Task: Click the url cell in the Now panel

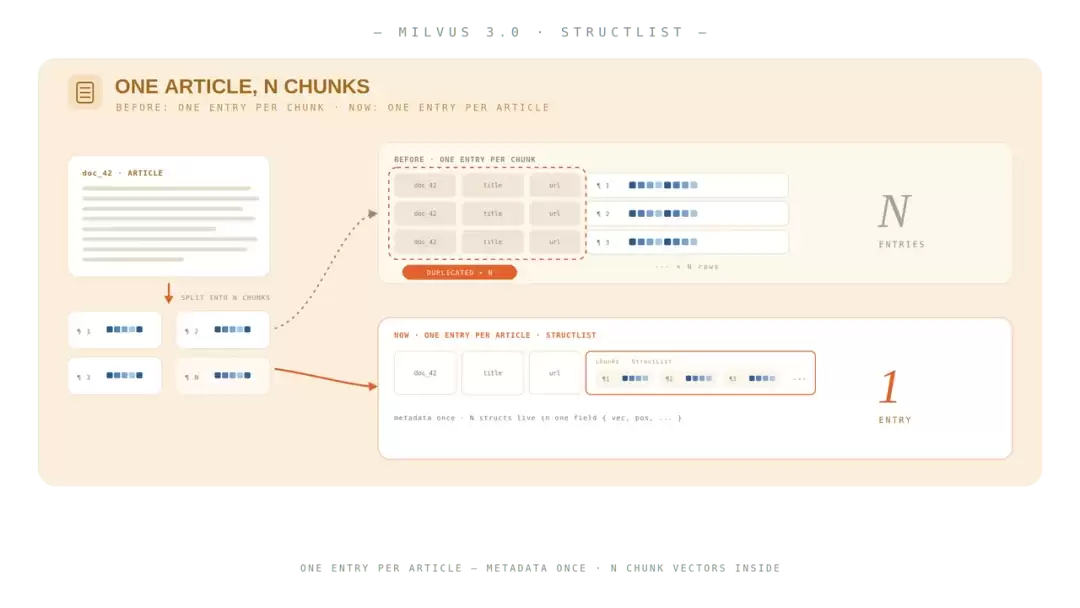Action: [x=554, y=373]
